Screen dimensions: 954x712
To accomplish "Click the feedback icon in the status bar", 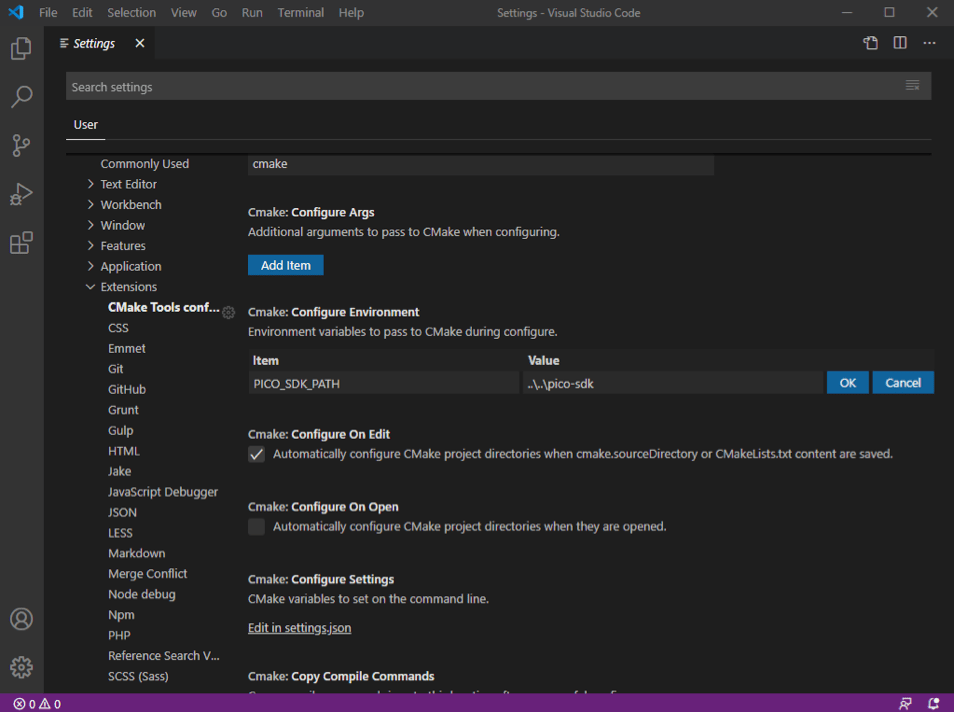I will (x=905, y=703).
